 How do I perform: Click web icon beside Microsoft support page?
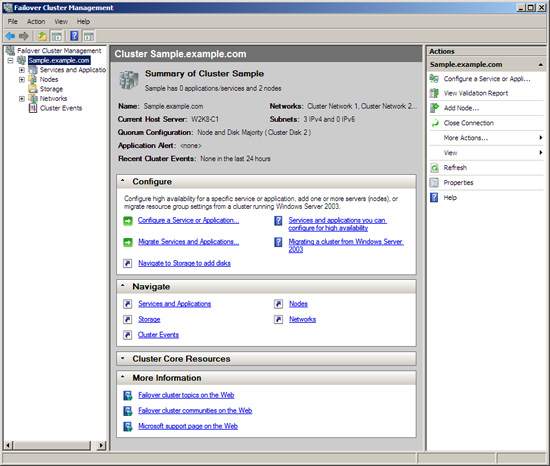pos(128,426)
